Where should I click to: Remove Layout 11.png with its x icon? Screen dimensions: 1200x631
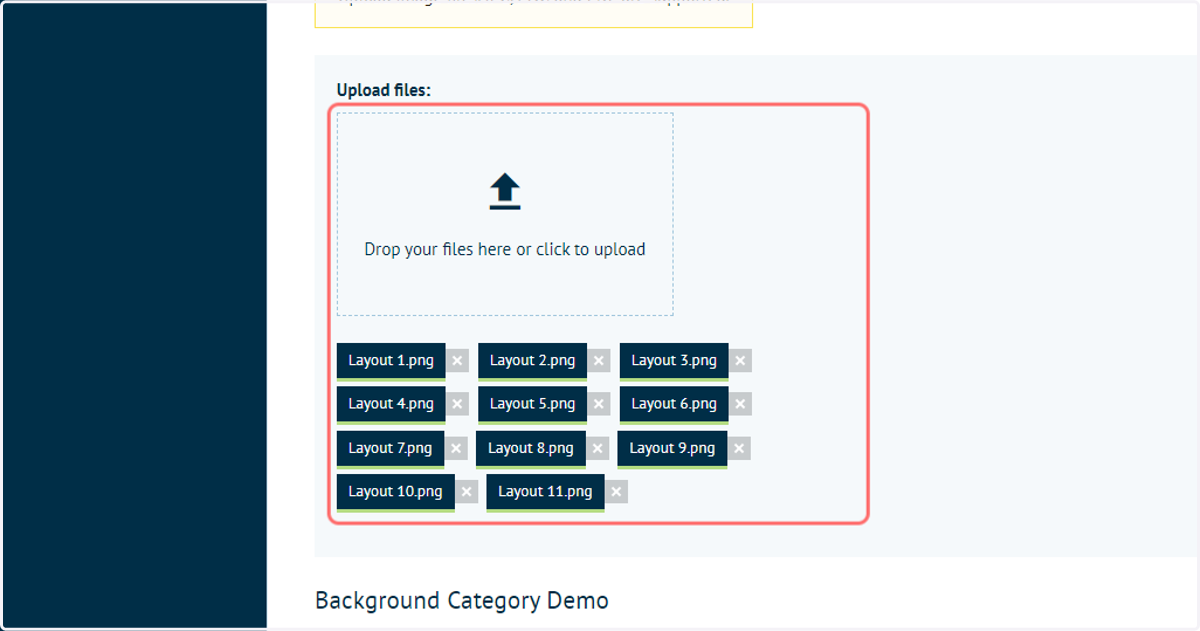coord(617,492)
